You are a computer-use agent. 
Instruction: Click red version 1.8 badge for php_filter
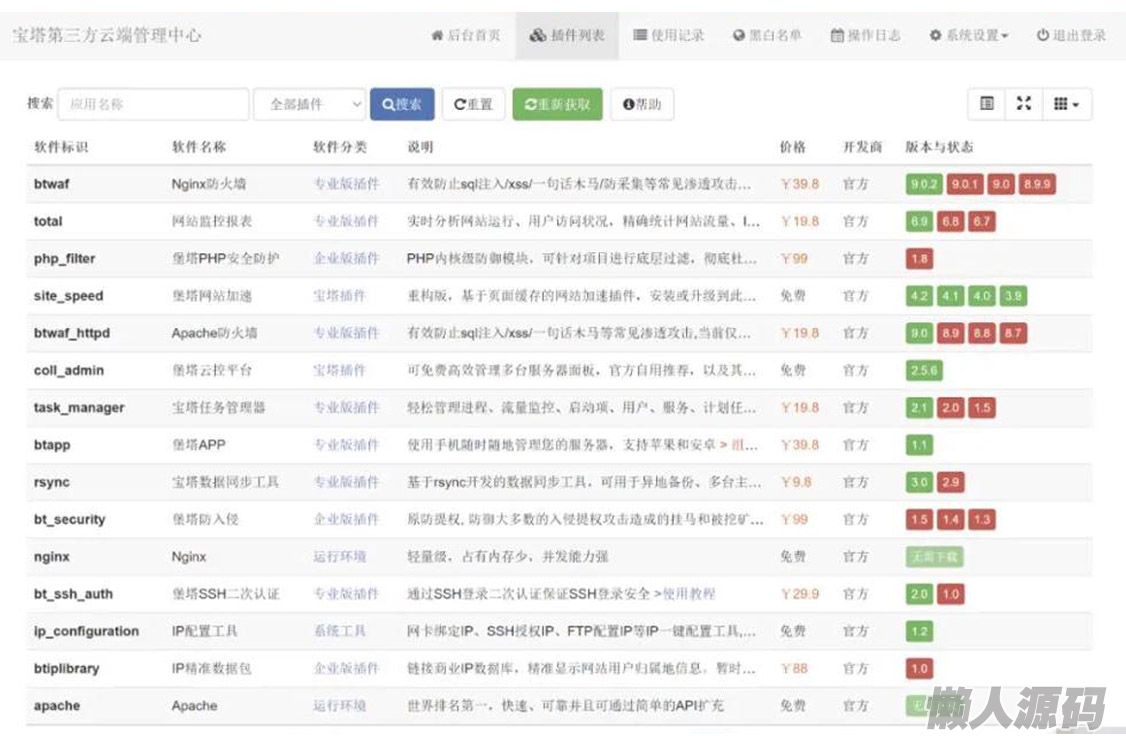click(919, 259)
